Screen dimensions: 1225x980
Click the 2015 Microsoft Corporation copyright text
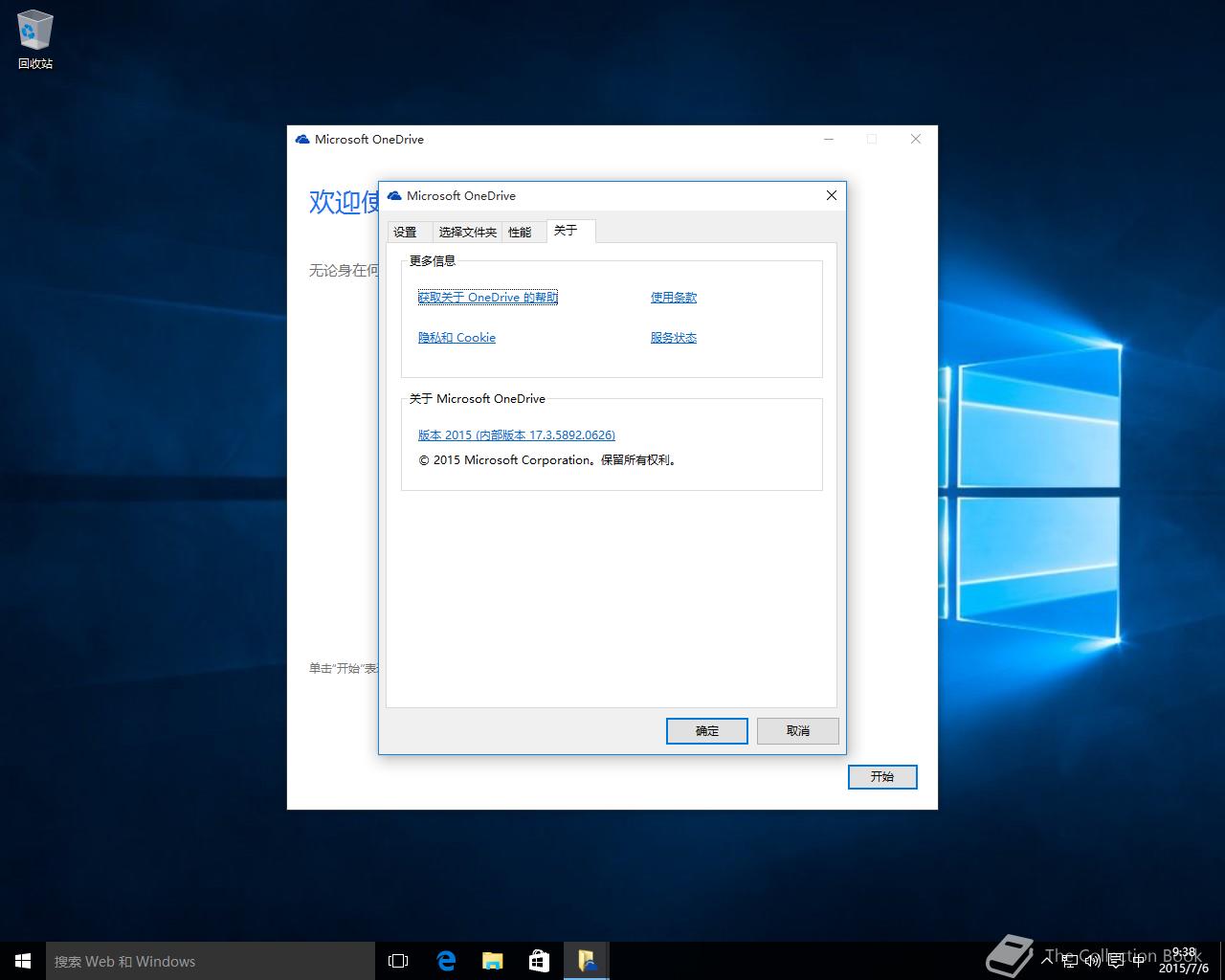548,460
